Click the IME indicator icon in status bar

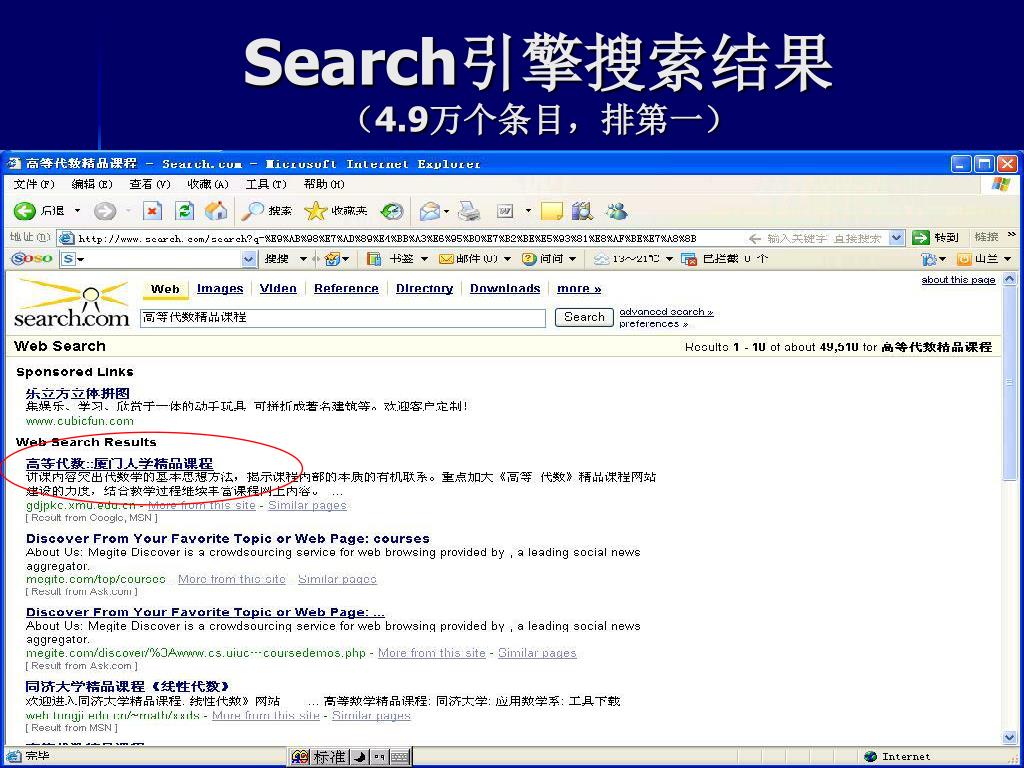click(300, 757)
